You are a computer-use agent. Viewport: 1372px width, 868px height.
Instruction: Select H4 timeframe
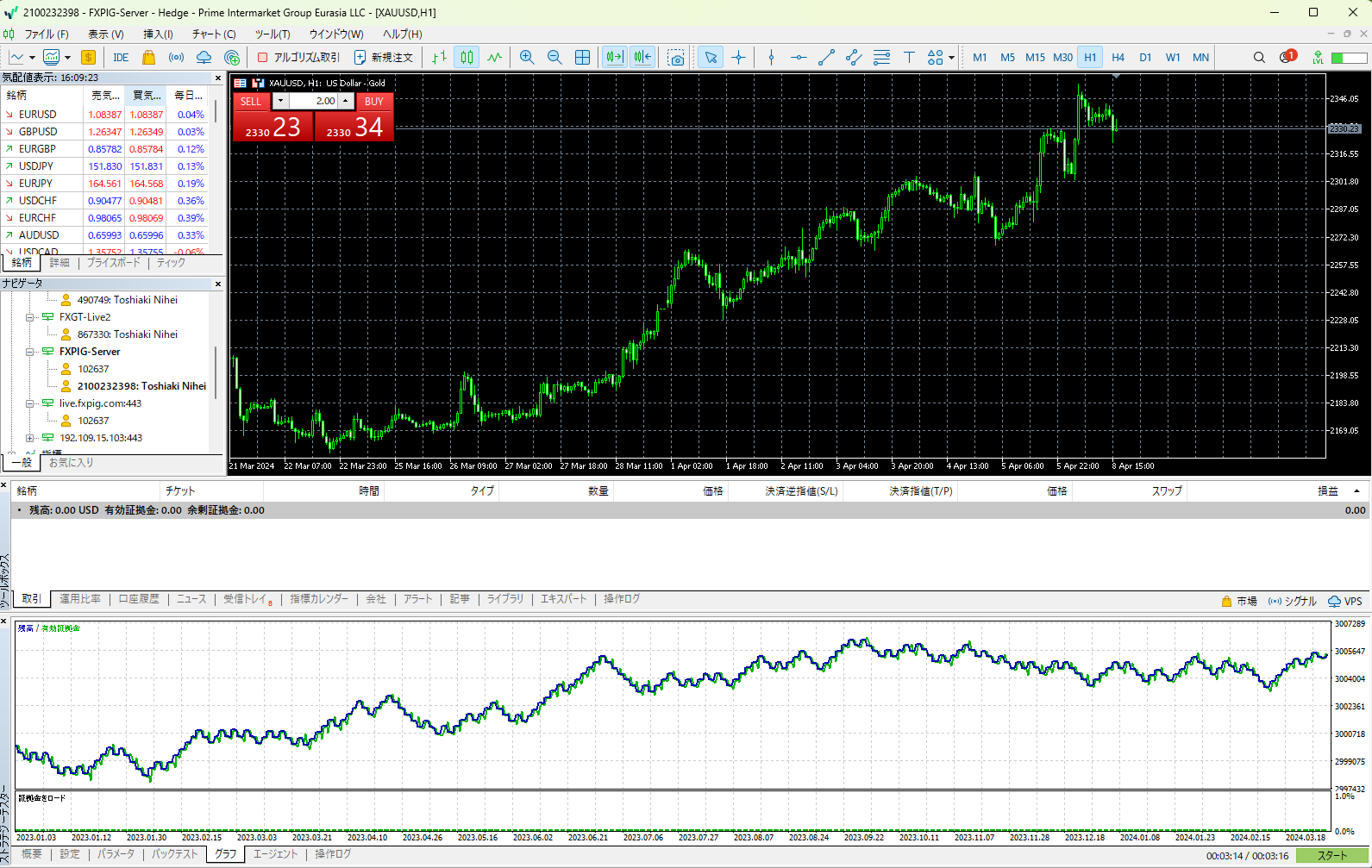coord(1118,58)
